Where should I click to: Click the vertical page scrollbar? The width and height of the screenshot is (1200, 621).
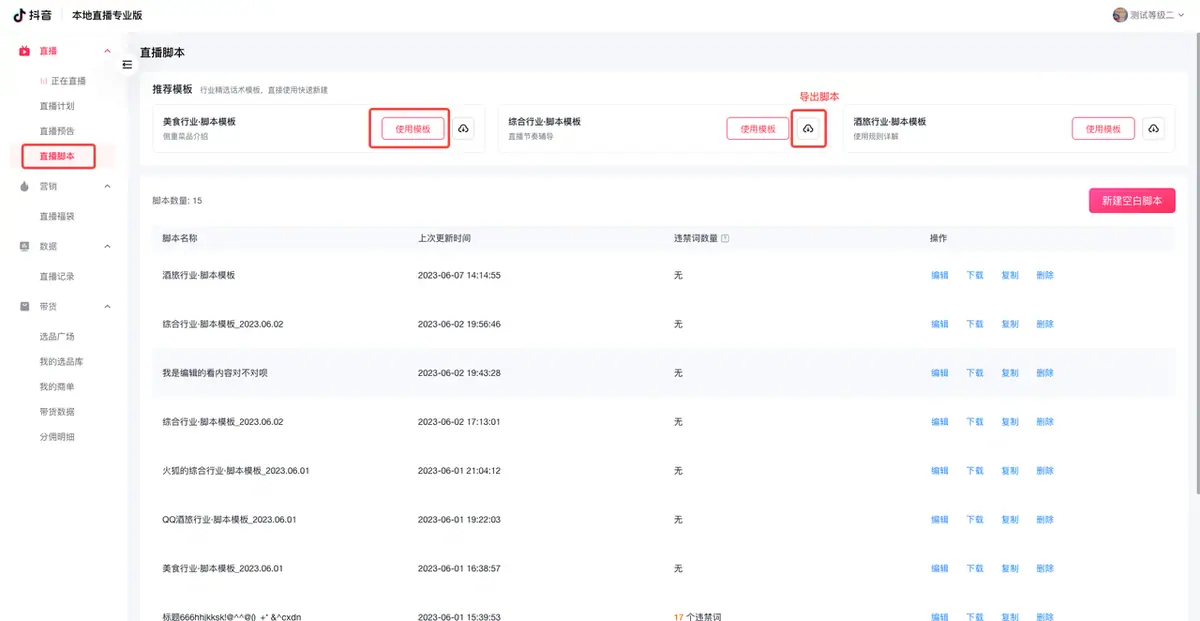[1196, 265]
